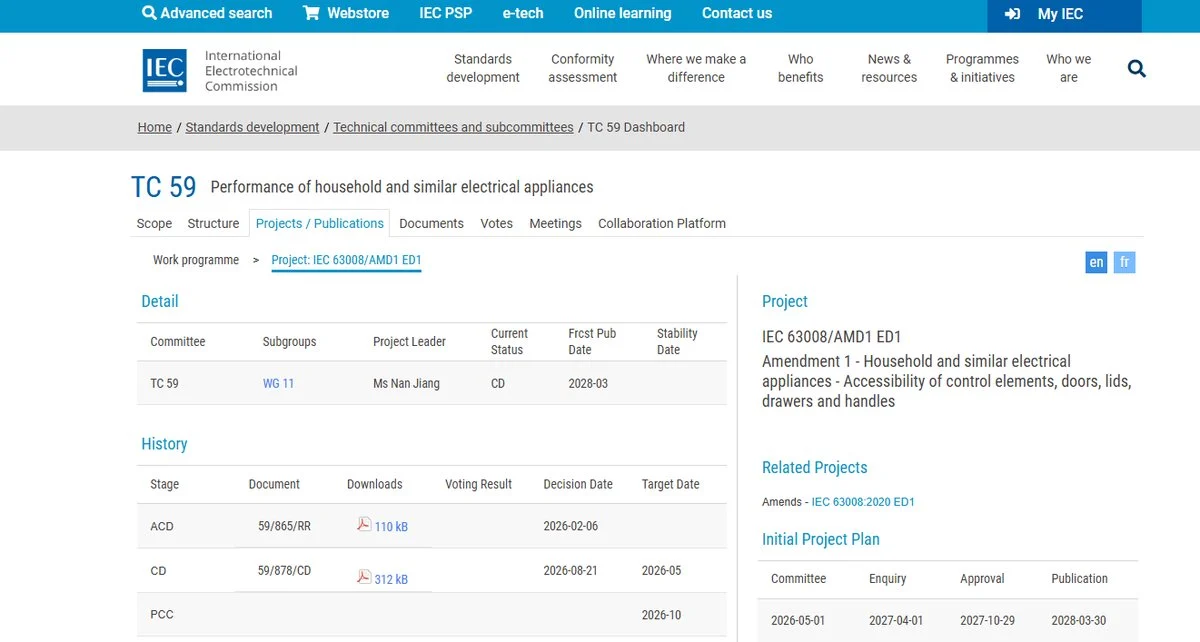Open the News & resources menu
This screenshot has width=1200, height=642.
click(889, 68)
